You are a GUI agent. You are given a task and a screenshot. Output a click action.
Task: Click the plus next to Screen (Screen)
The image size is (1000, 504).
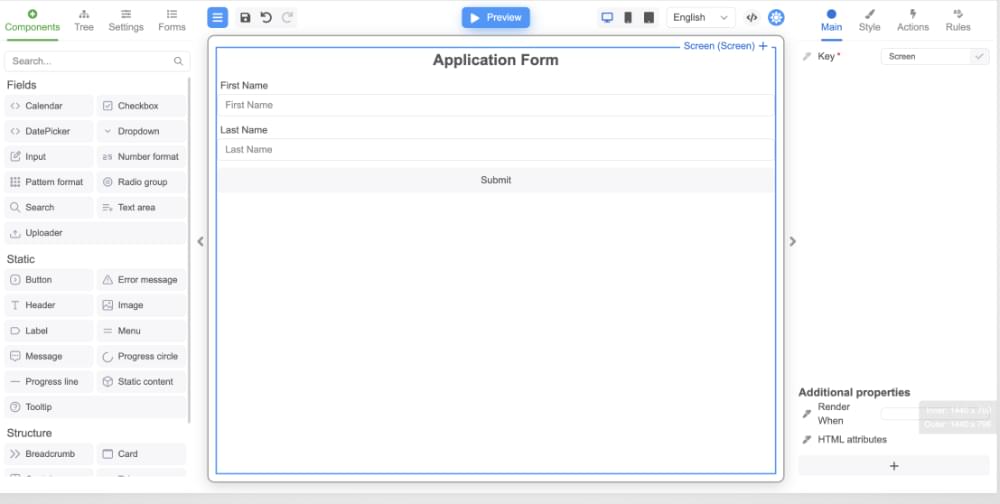[763, 46]
